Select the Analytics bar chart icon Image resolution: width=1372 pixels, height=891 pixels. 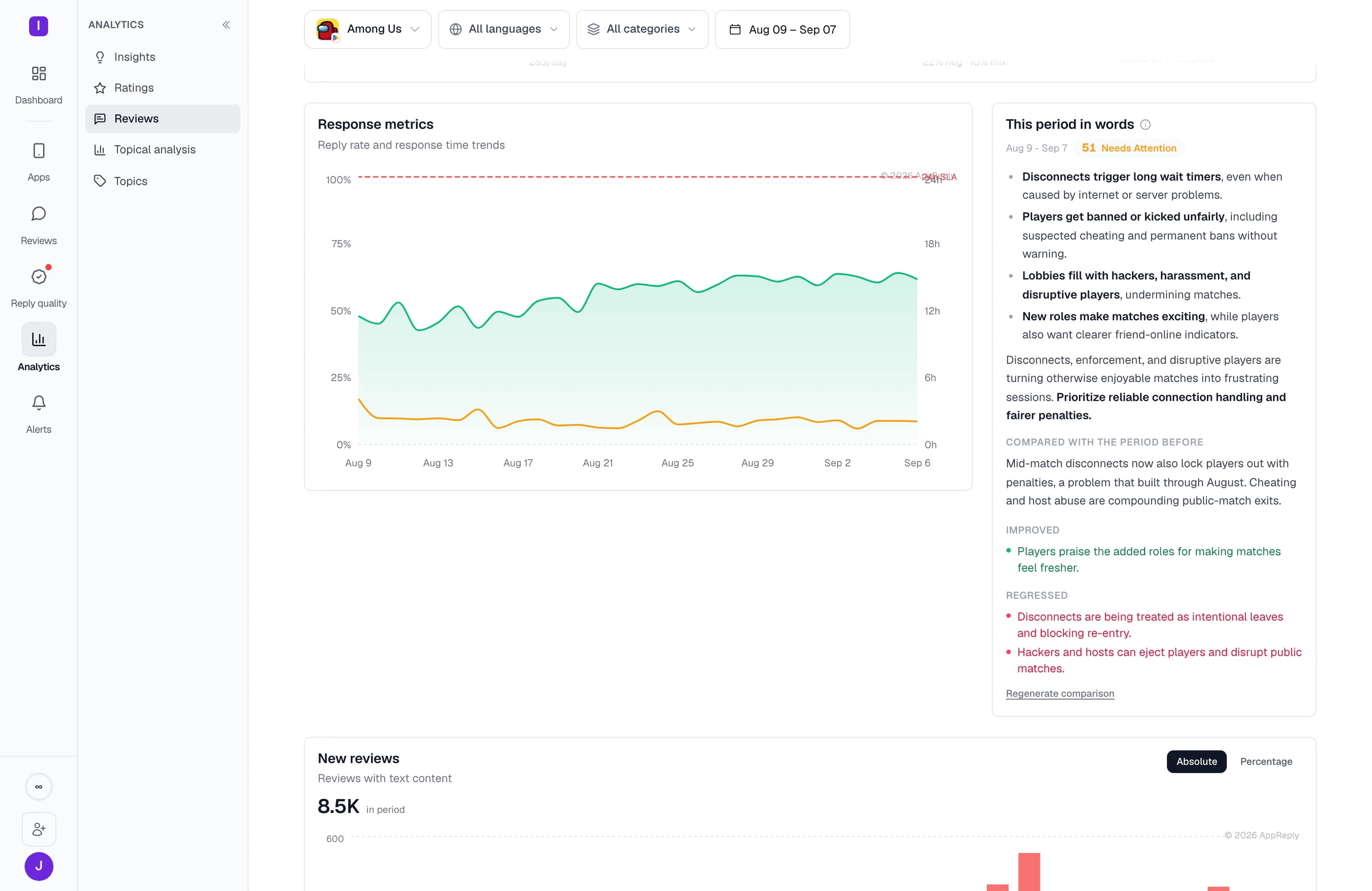pos(39,339)
